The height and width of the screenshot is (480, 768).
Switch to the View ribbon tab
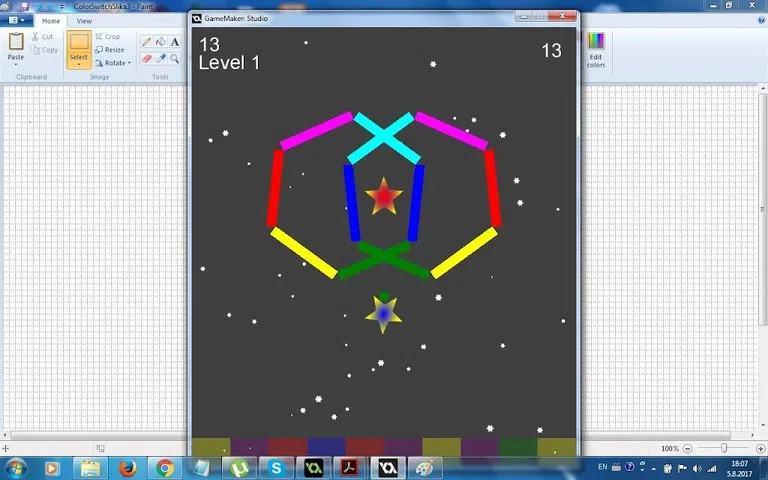tap(84, 21)
